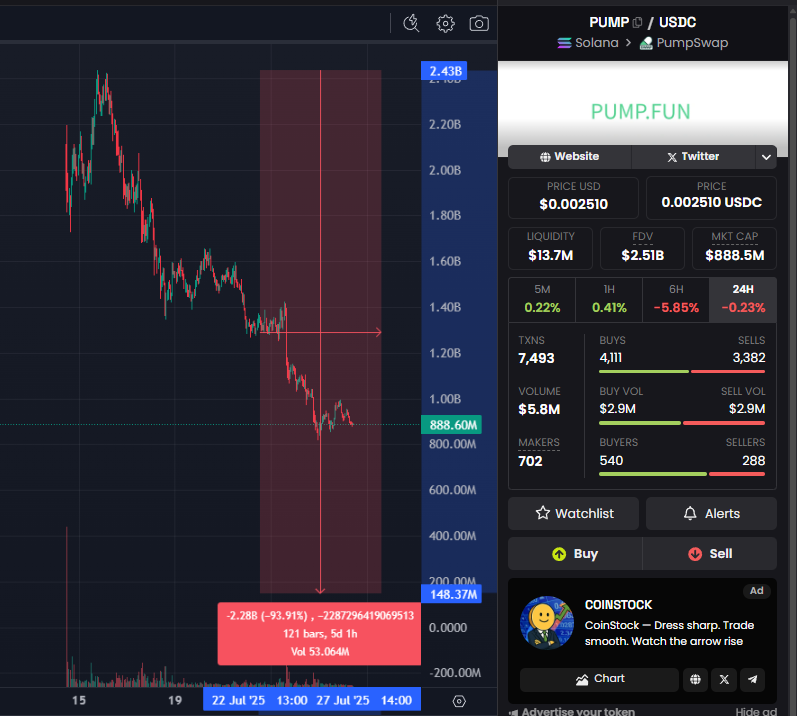Click the star icon on Watchlist

pyautogui.click(x=543, y=513)
